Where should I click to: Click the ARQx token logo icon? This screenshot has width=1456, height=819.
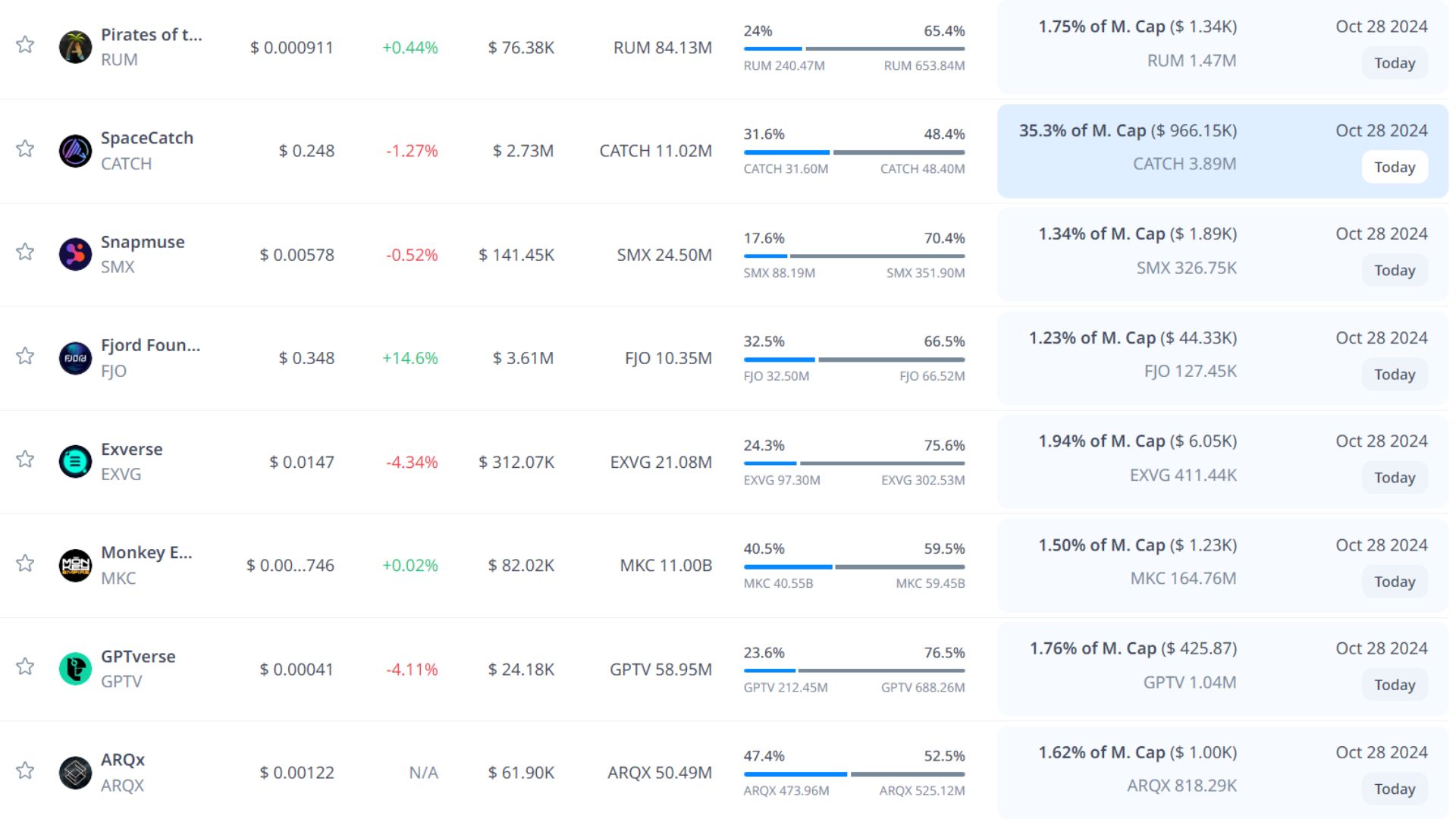pyautogui.click(x=75, y=772)
